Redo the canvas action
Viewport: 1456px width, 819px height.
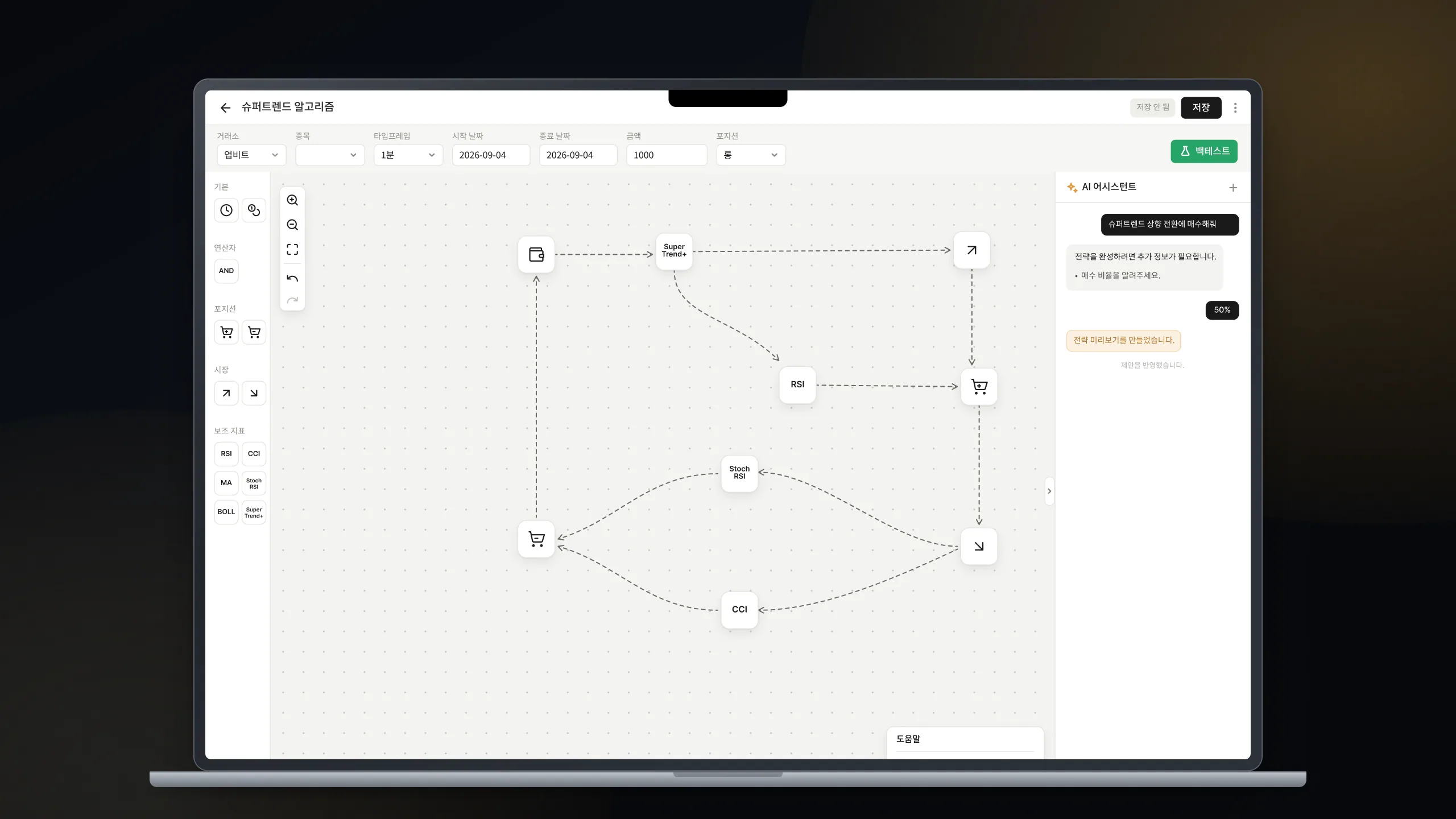point(292,300)
